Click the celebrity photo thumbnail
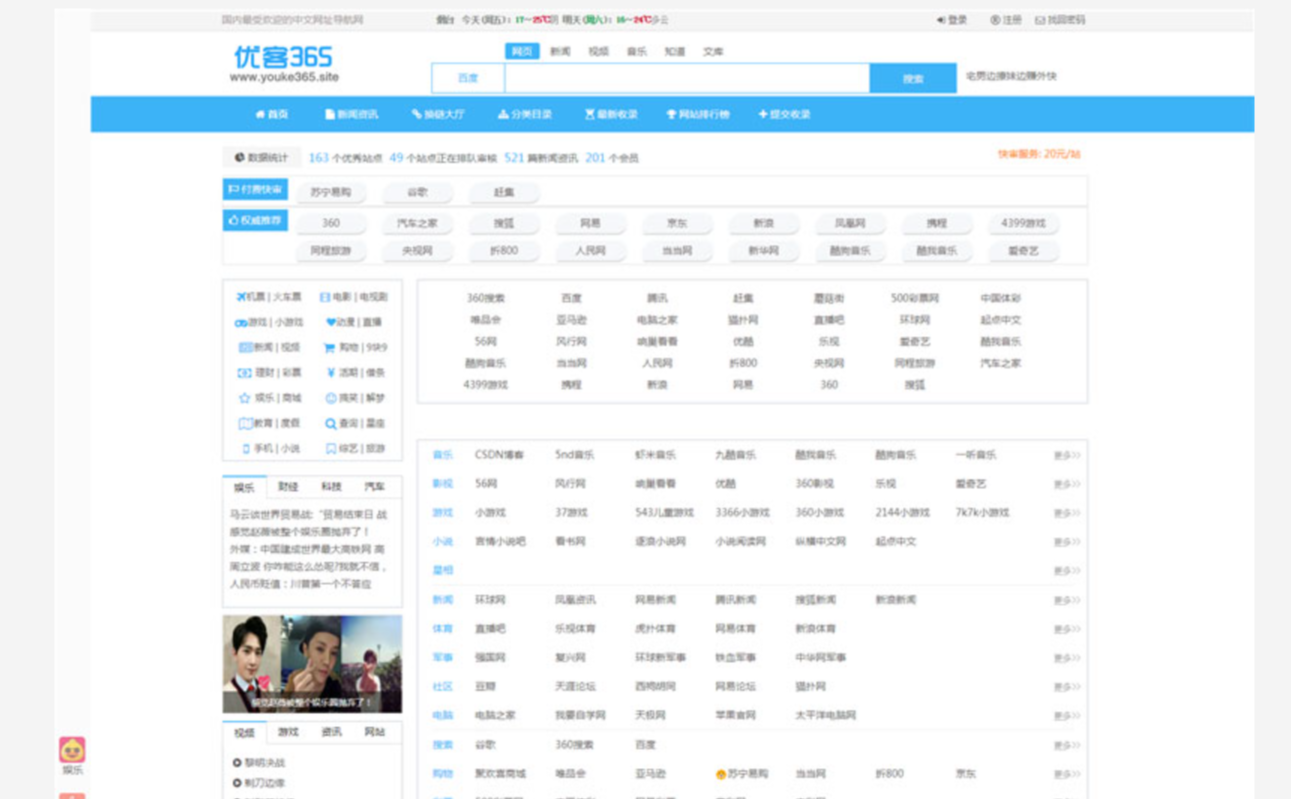The height and width of the screenshot is (799, 1291). coord(312,664)
